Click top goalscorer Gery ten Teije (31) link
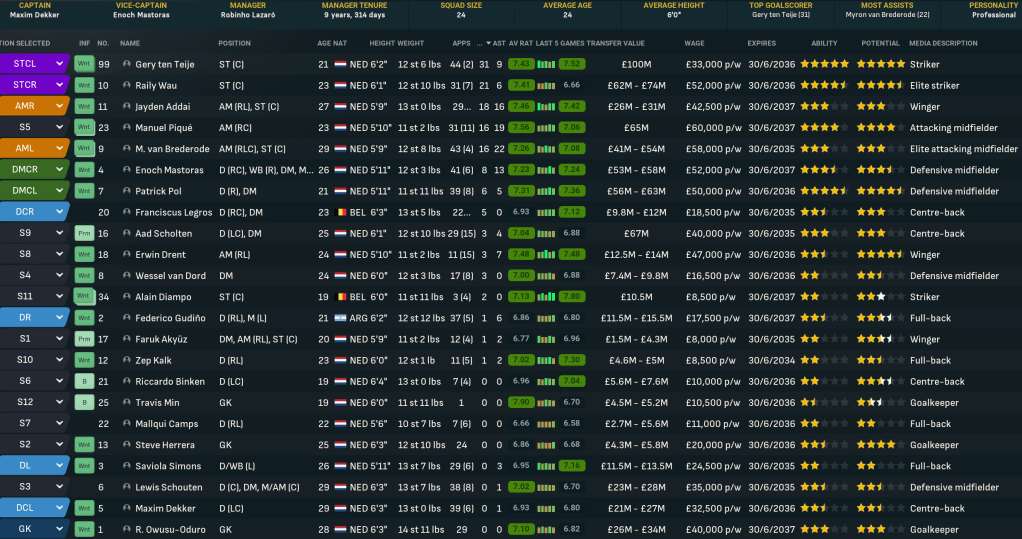Image resolution: width=1022 pixels, height=539 pixels. point(780,15)
